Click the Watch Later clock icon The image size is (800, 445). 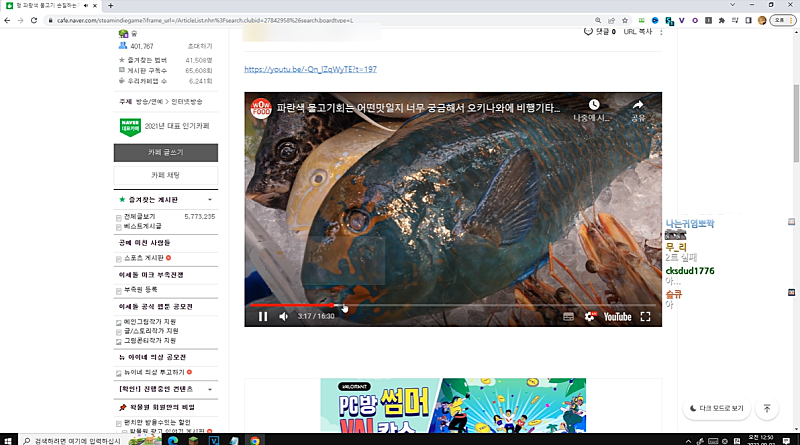coord(593,105)
